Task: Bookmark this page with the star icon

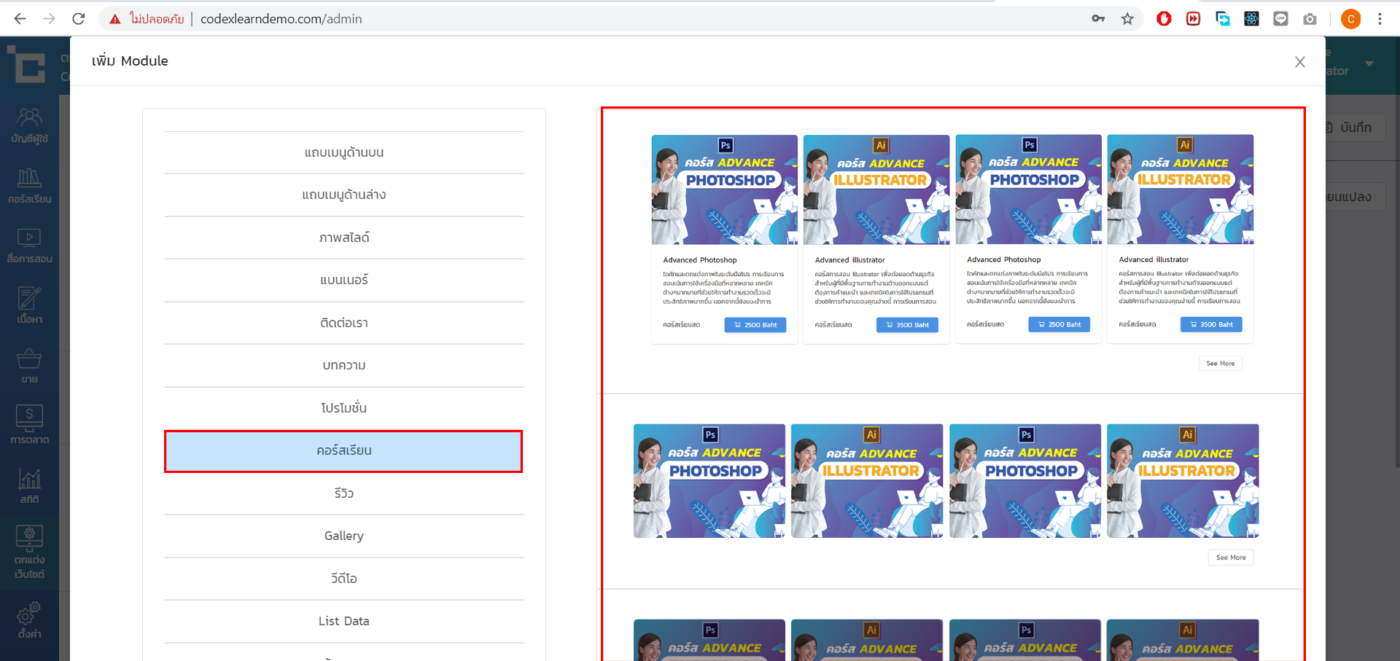Action: tap(1127, 19)
